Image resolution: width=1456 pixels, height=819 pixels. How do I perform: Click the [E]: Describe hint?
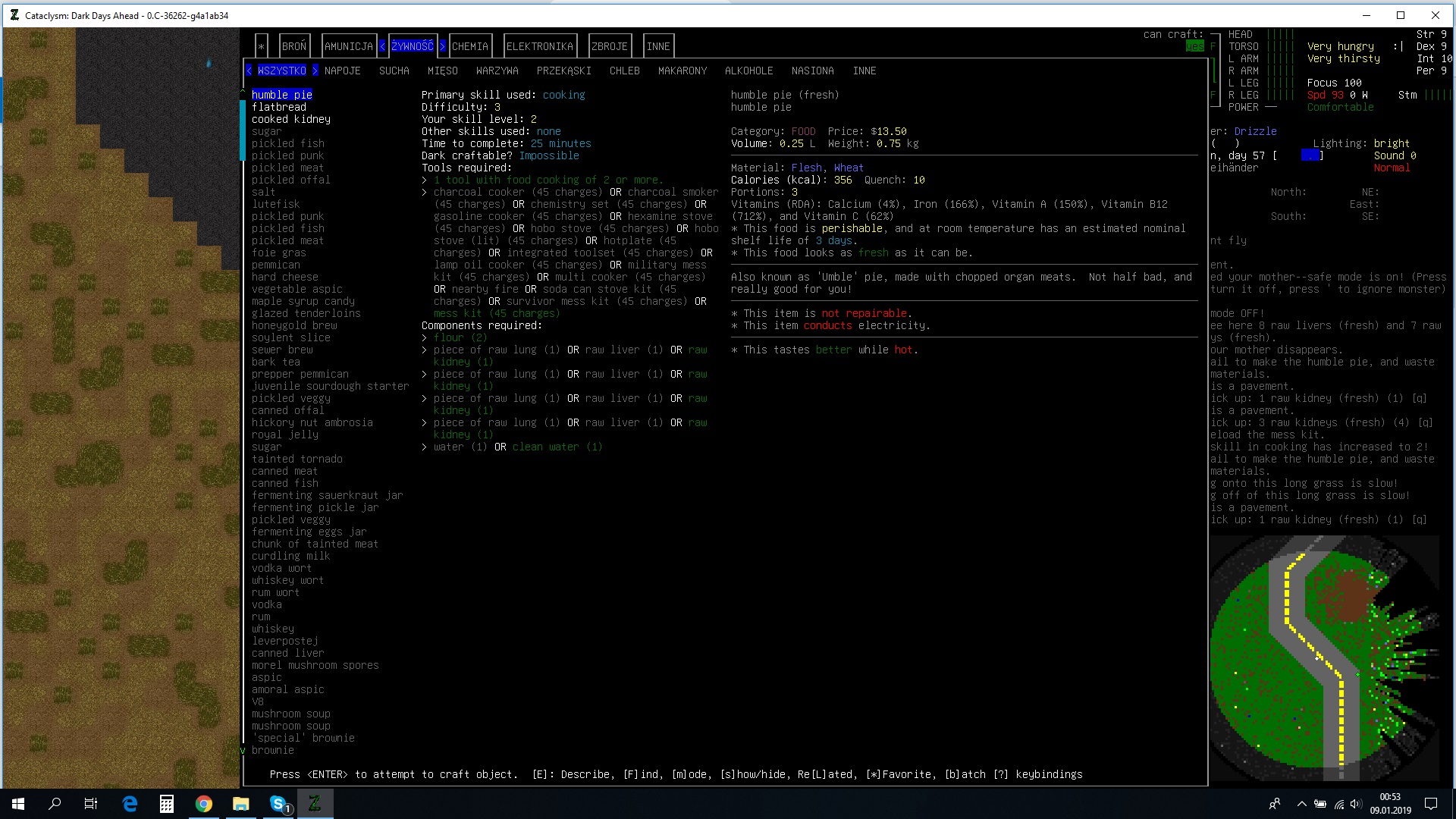coord(570,774)
